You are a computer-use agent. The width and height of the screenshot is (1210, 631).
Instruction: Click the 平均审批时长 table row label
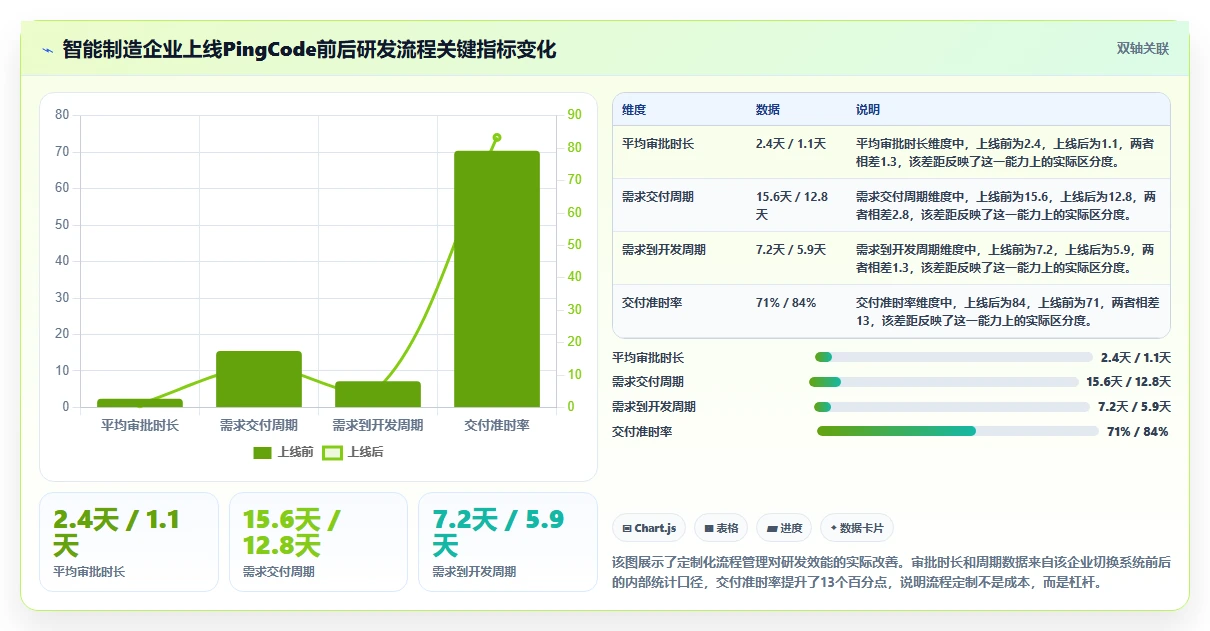point(658,144)
